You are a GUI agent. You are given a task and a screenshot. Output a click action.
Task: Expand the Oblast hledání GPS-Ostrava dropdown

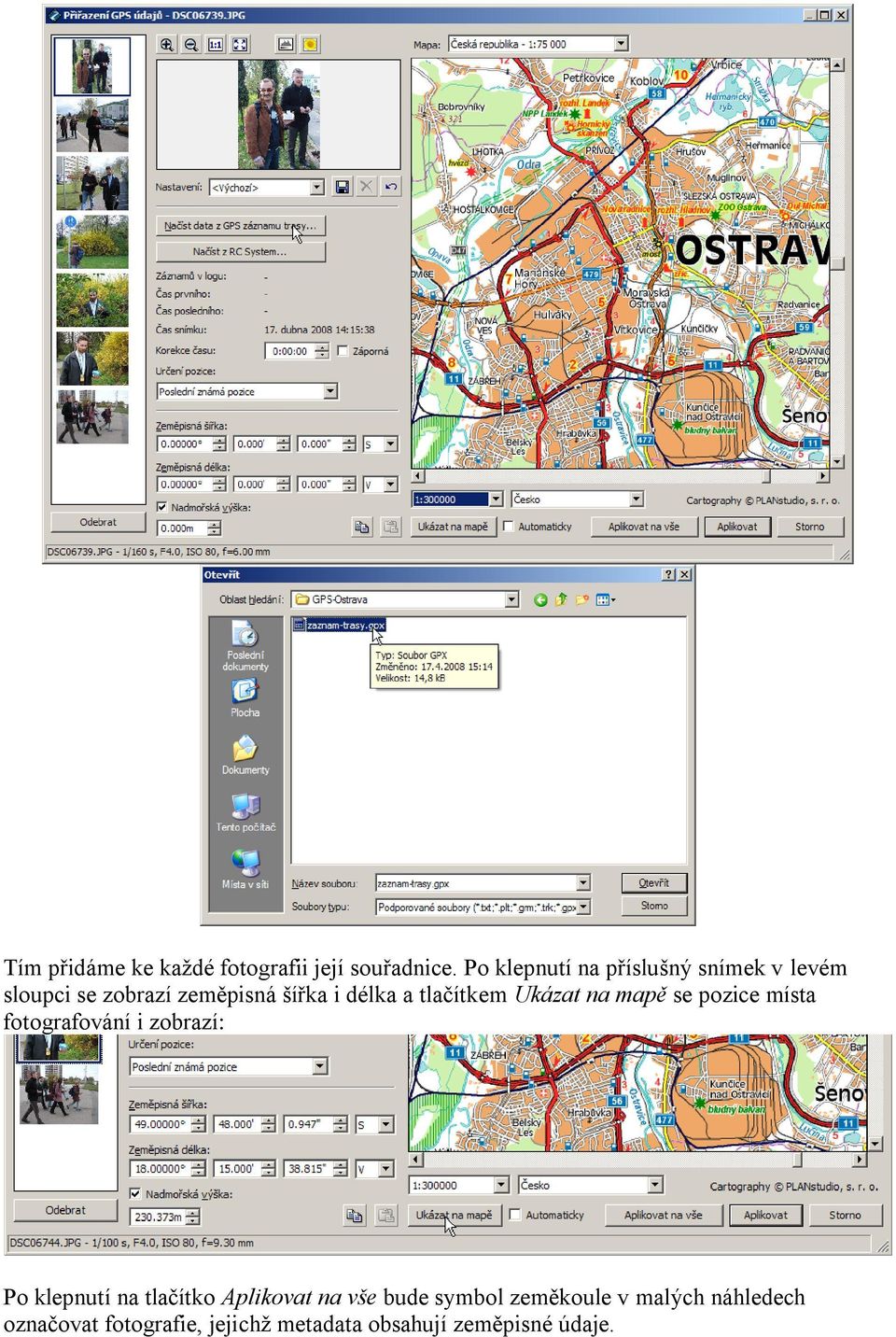511,600
